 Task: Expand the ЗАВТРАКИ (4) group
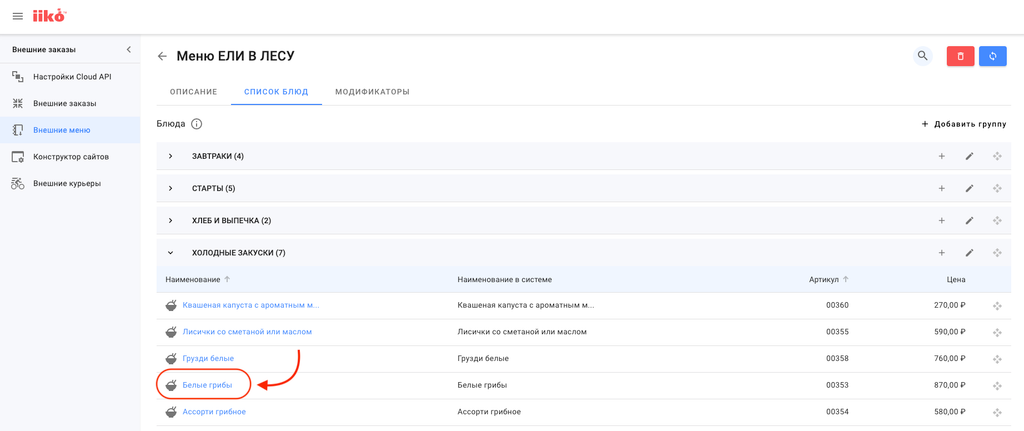[171, 156]
